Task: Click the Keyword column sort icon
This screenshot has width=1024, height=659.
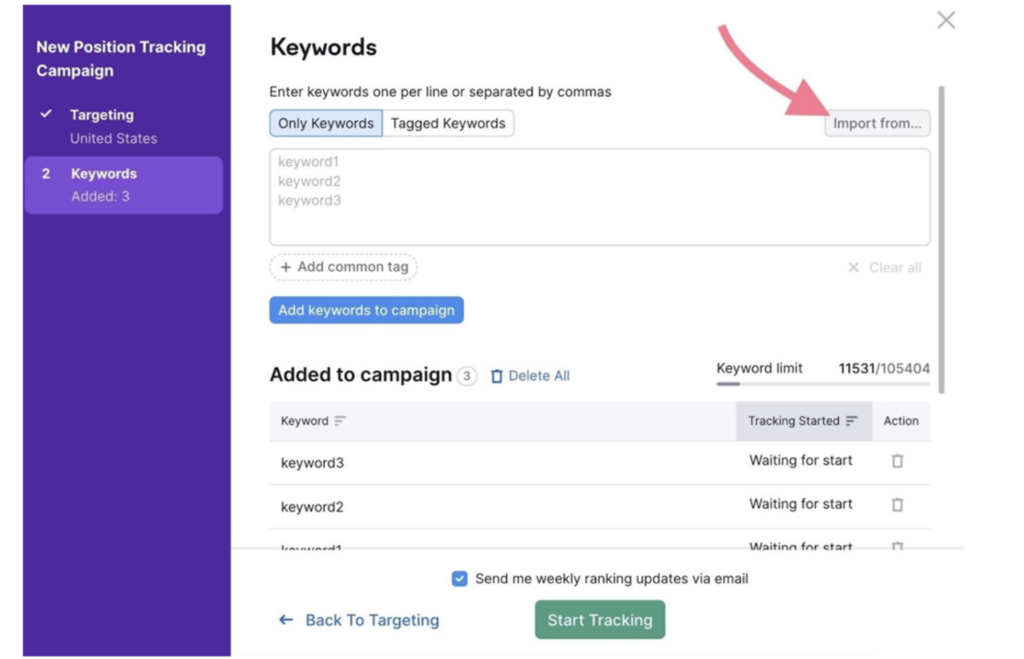Action: pyautogui.click(x=340, y=421)
